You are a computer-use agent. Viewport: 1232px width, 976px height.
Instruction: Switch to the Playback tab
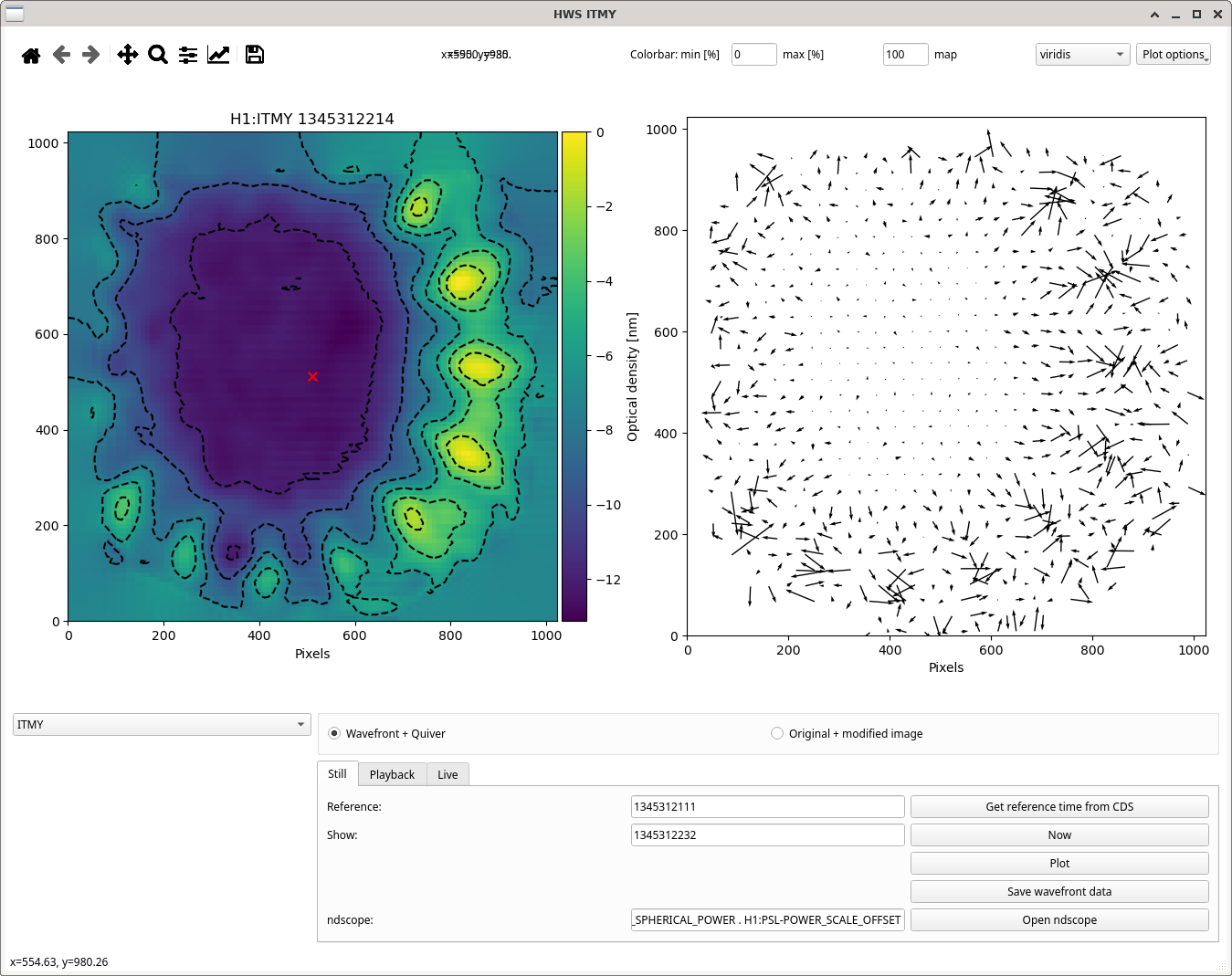click(392, 774)
